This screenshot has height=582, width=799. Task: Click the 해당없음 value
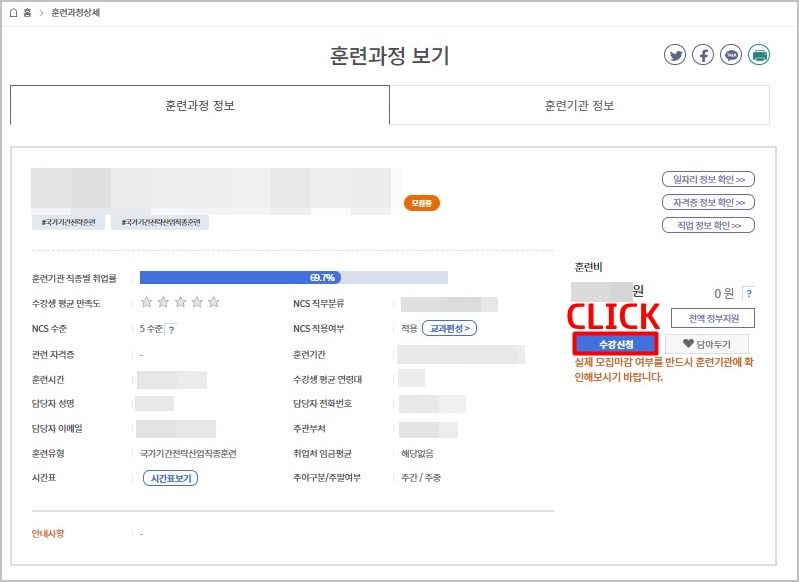coord(417,453)
